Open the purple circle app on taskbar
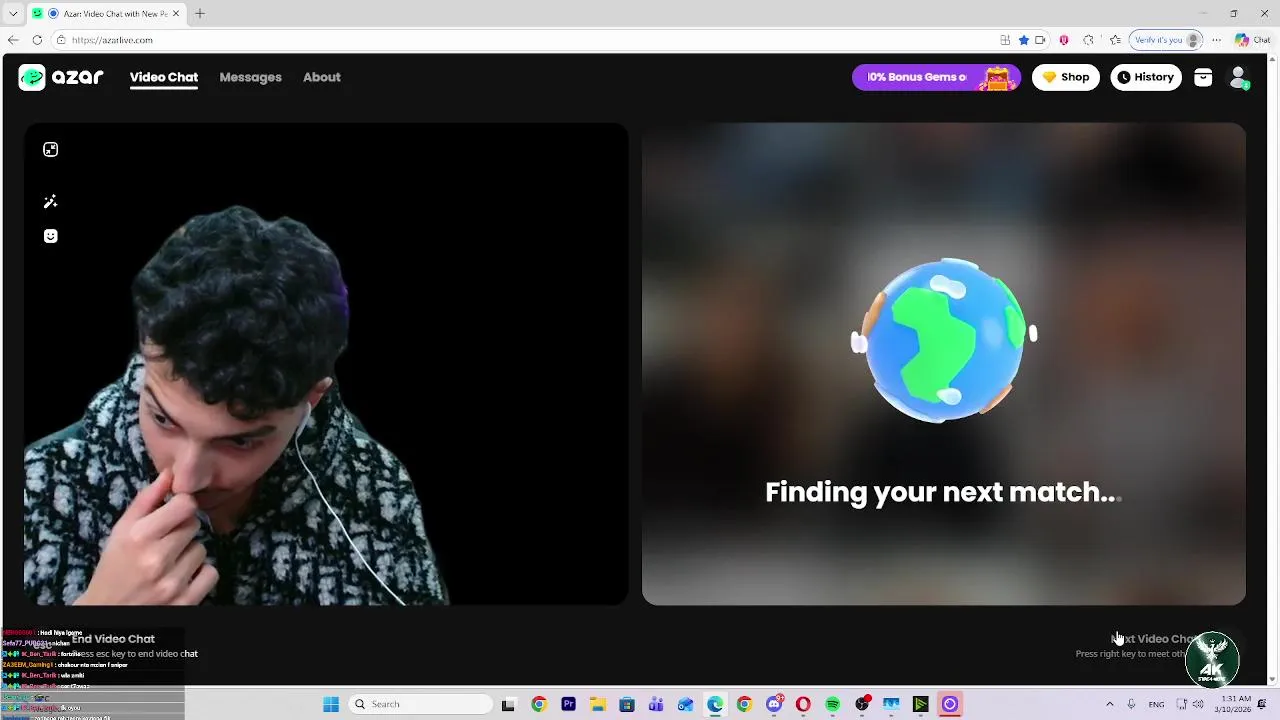 950,704
